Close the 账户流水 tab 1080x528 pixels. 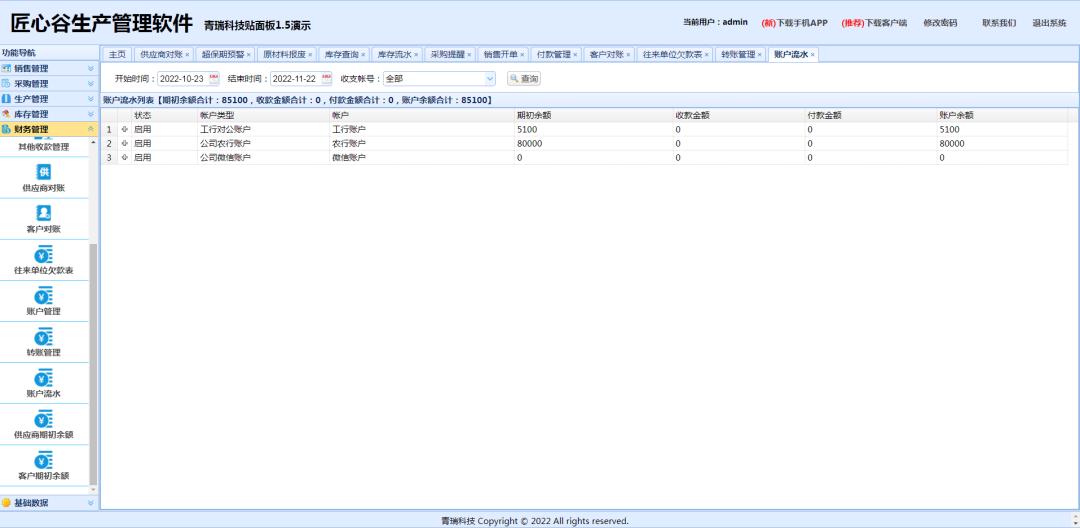click(813, 54)
